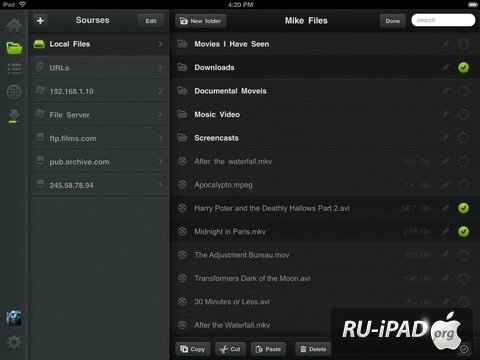The height and width of the screenshot is (360, 480).
Task: Toggle selection of Screencasts
Action: [x=463, y=138]
